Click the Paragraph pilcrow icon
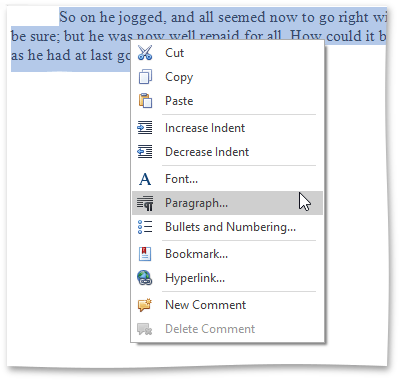This screenshot has height=383, width=402. [x=145, y=203]
